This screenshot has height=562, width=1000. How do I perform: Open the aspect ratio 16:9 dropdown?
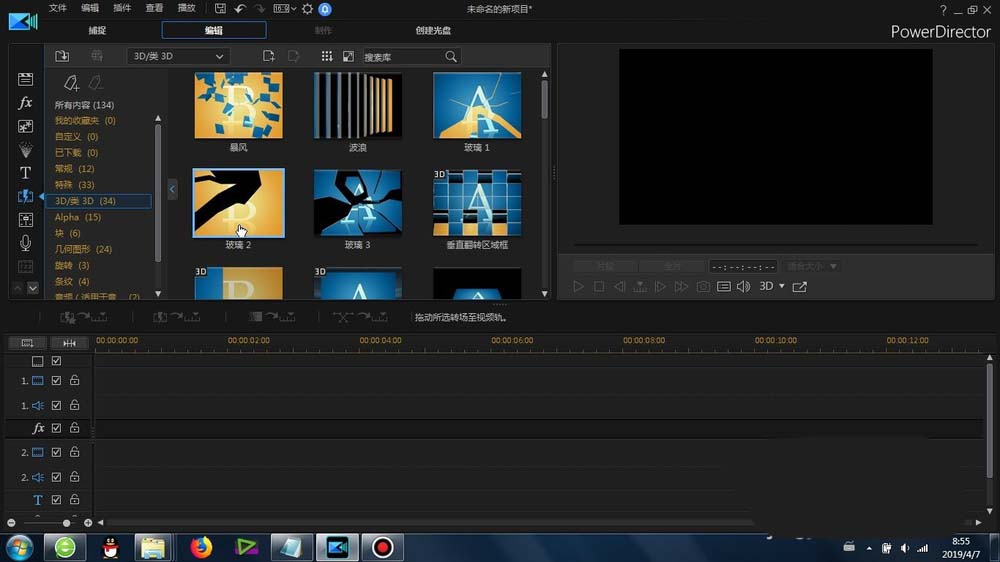tap(284, 8)
